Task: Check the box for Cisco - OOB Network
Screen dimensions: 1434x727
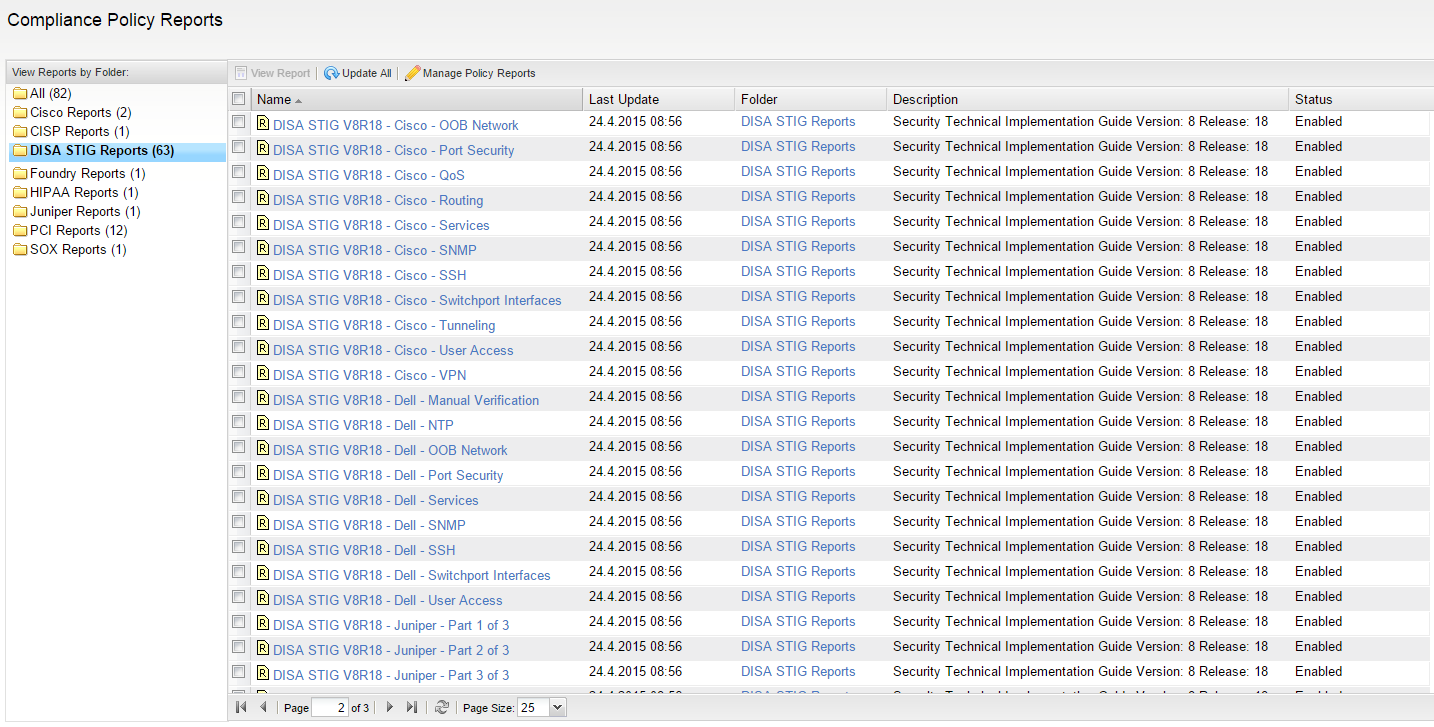Action: click(238, 121)
